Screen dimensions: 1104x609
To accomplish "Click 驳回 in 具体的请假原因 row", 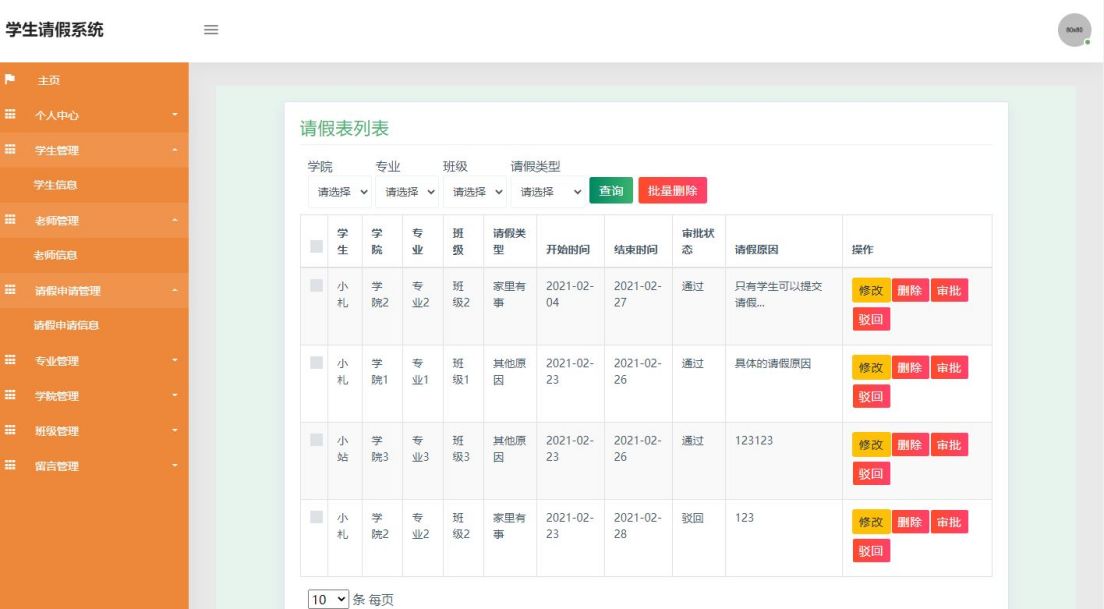I will point(871,396).
